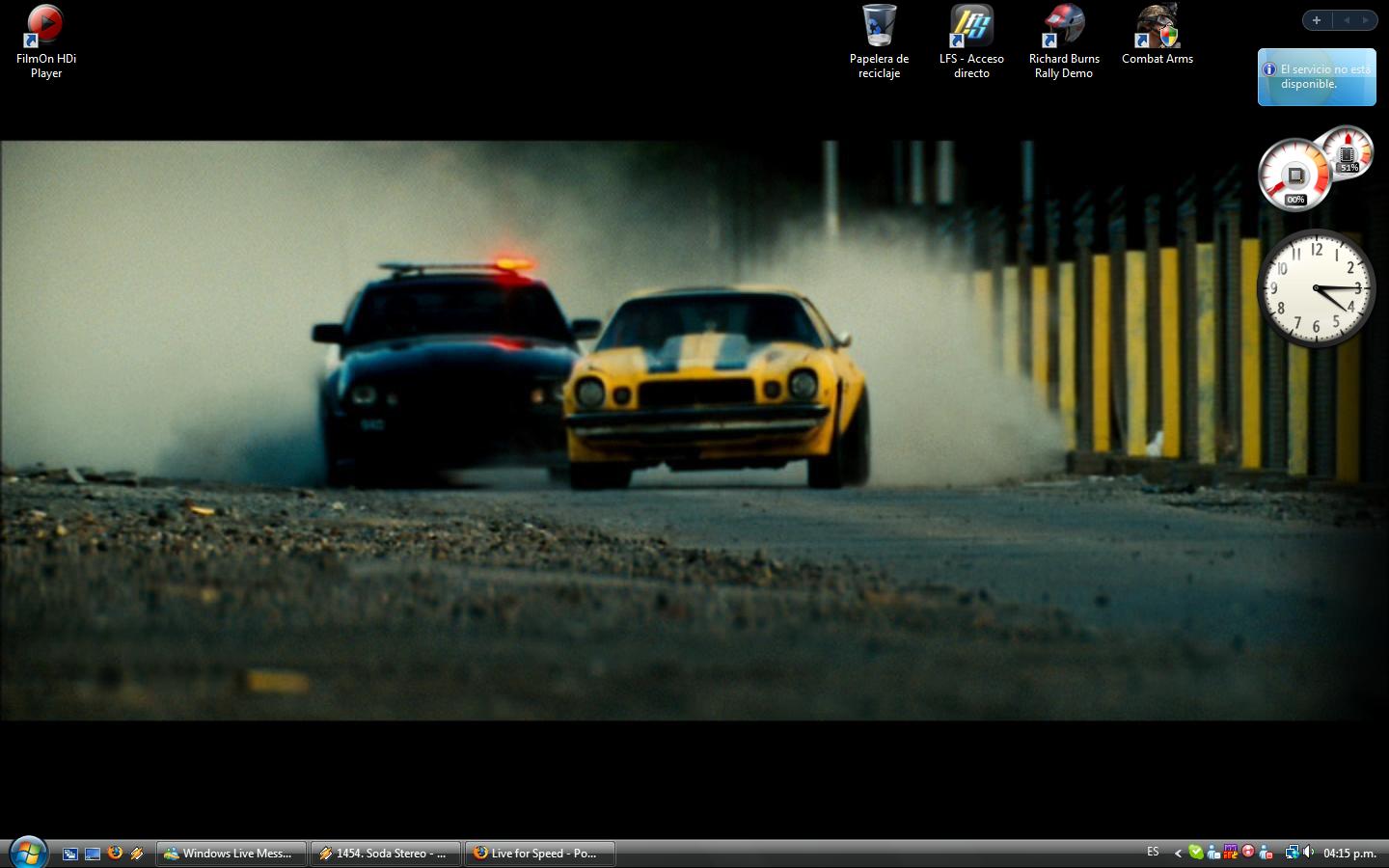The image size is (1389, 868).
Task: Click the sidebar next gadgets arrow
Action: (x=1366, y=20)
